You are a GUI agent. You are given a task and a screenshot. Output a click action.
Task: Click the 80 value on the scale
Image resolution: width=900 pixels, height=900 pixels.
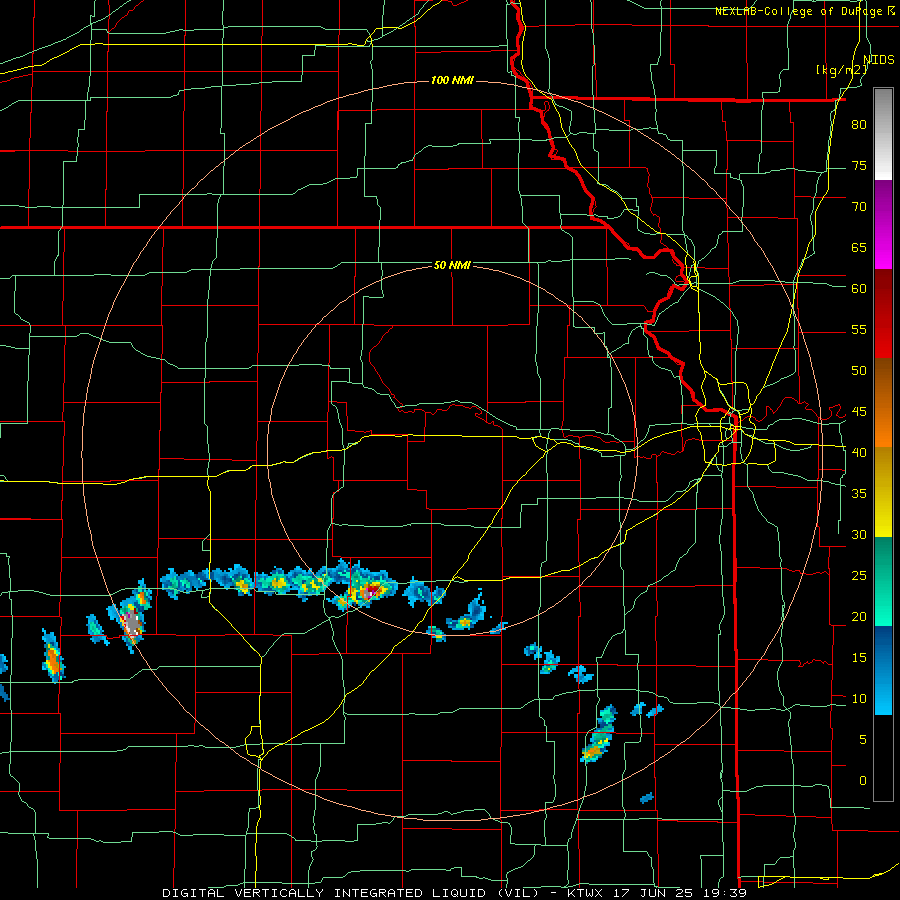pos(859,125)
